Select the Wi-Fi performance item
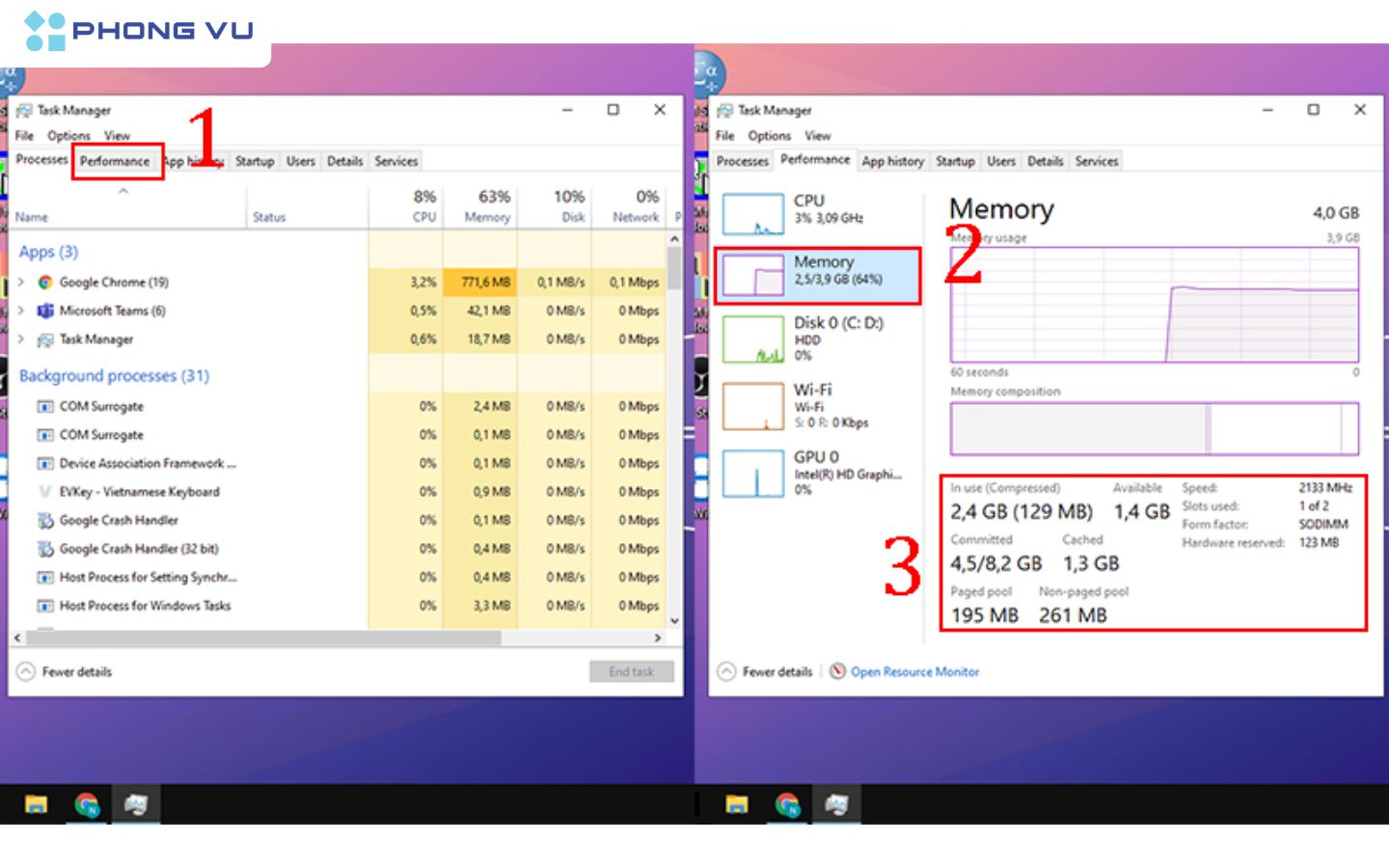This screenshot has width=1389, height=868. 818,406
